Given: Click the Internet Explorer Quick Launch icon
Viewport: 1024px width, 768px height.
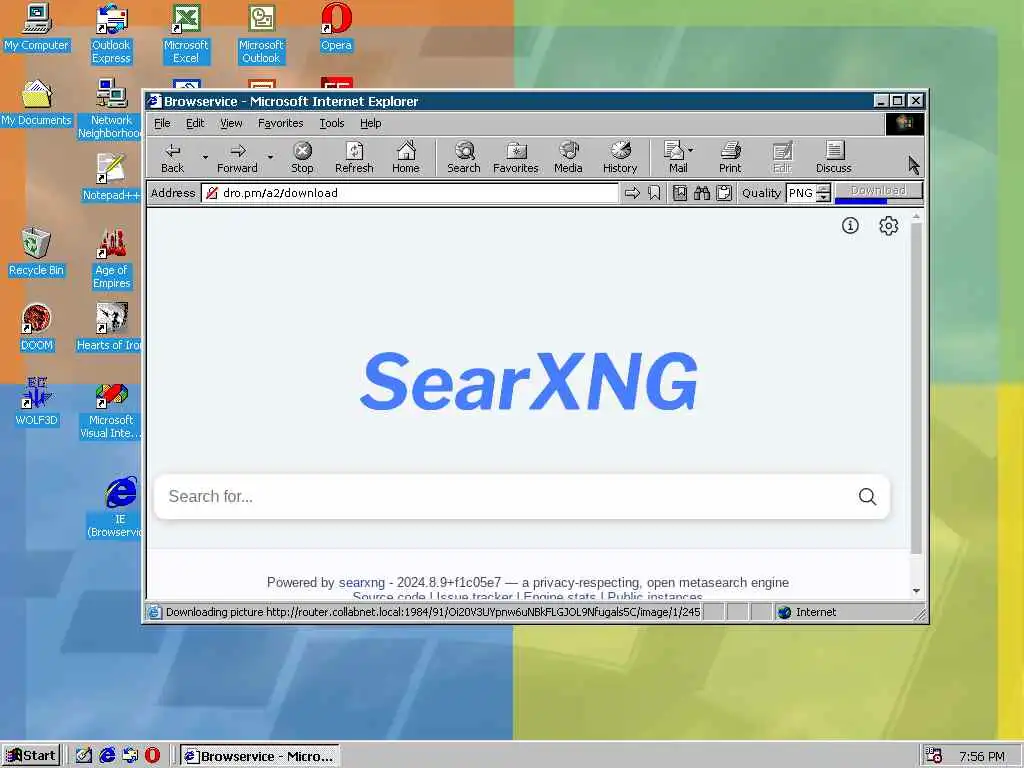Looking at the screenshot, I should point(107,755).
